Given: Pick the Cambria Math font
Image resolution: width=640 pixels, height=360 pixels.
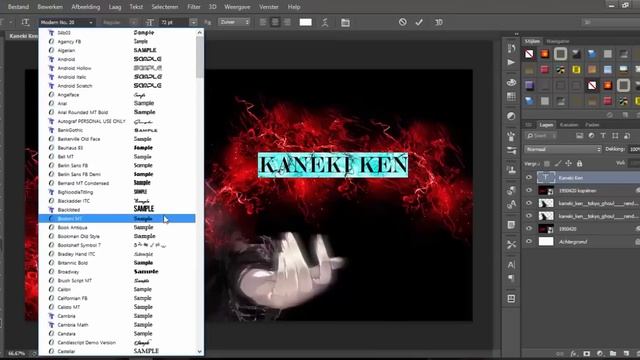Looking at the screenshot, I should [117, 324].
